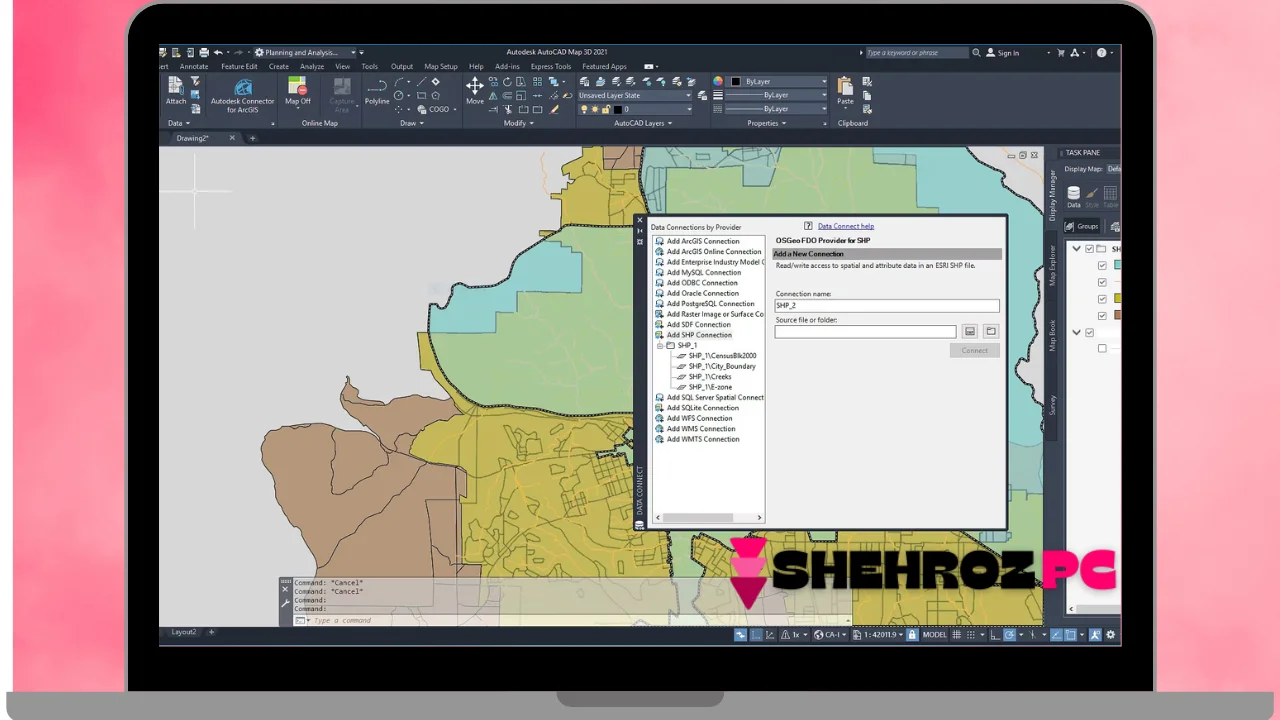Click Sign In
Screen dimensions: 1280x720
point(1008,52)
